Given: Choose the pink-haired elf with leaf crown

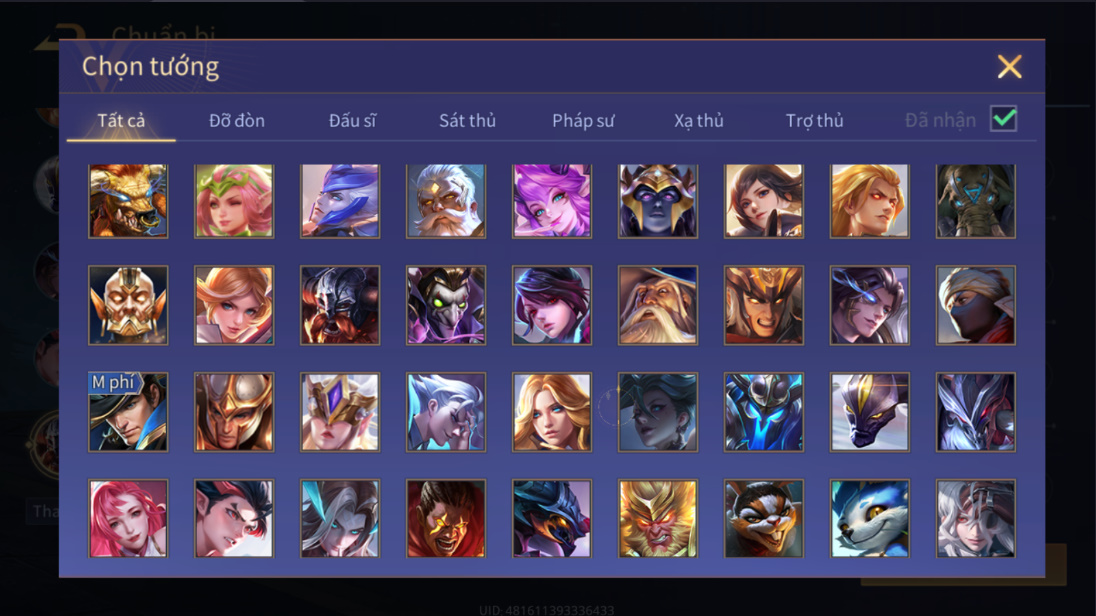Looking at the screenshot, I should 234,201.
